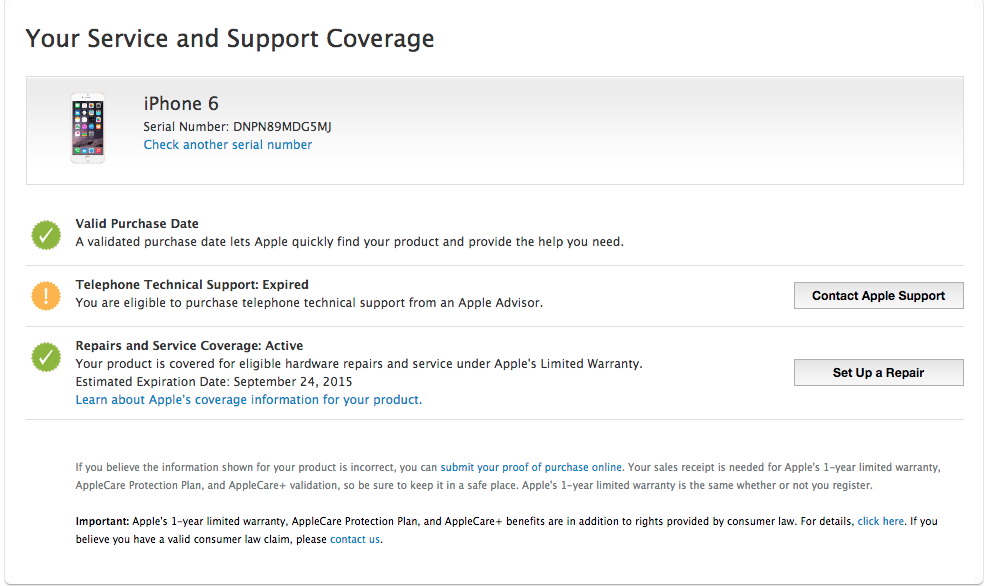The height and width of the screenshot is (586, 1005).
Task: Click the iPhone 6 product image
Action: click(88, 128)
